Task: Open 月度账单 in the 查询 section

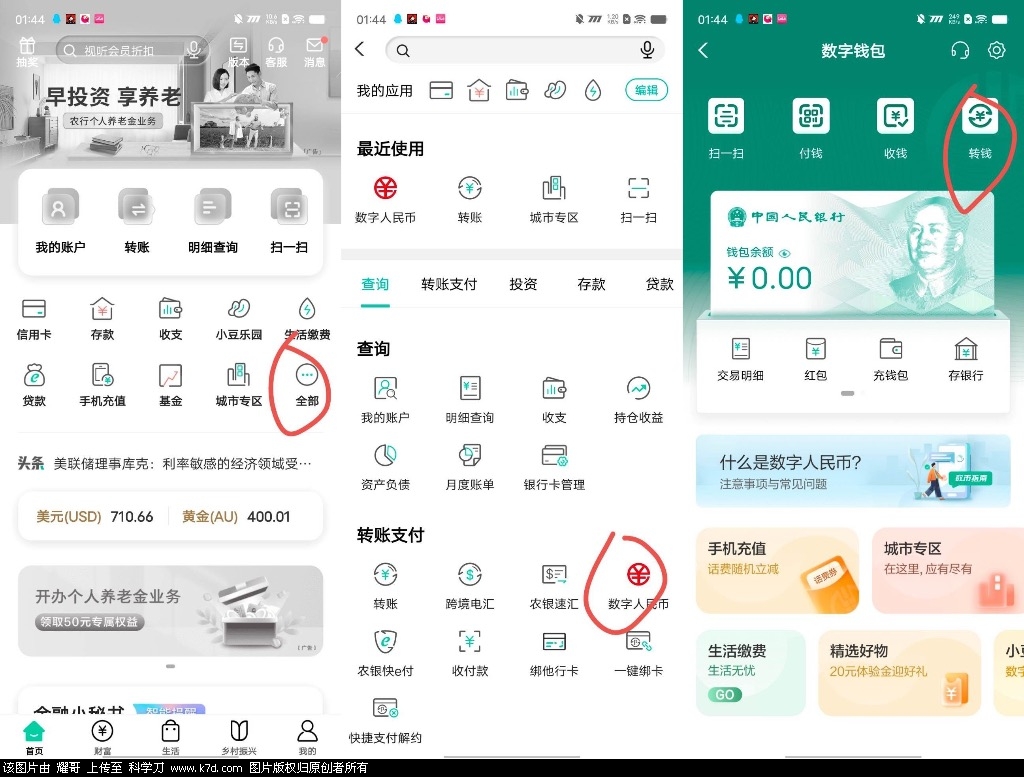Action: point(470,467)
